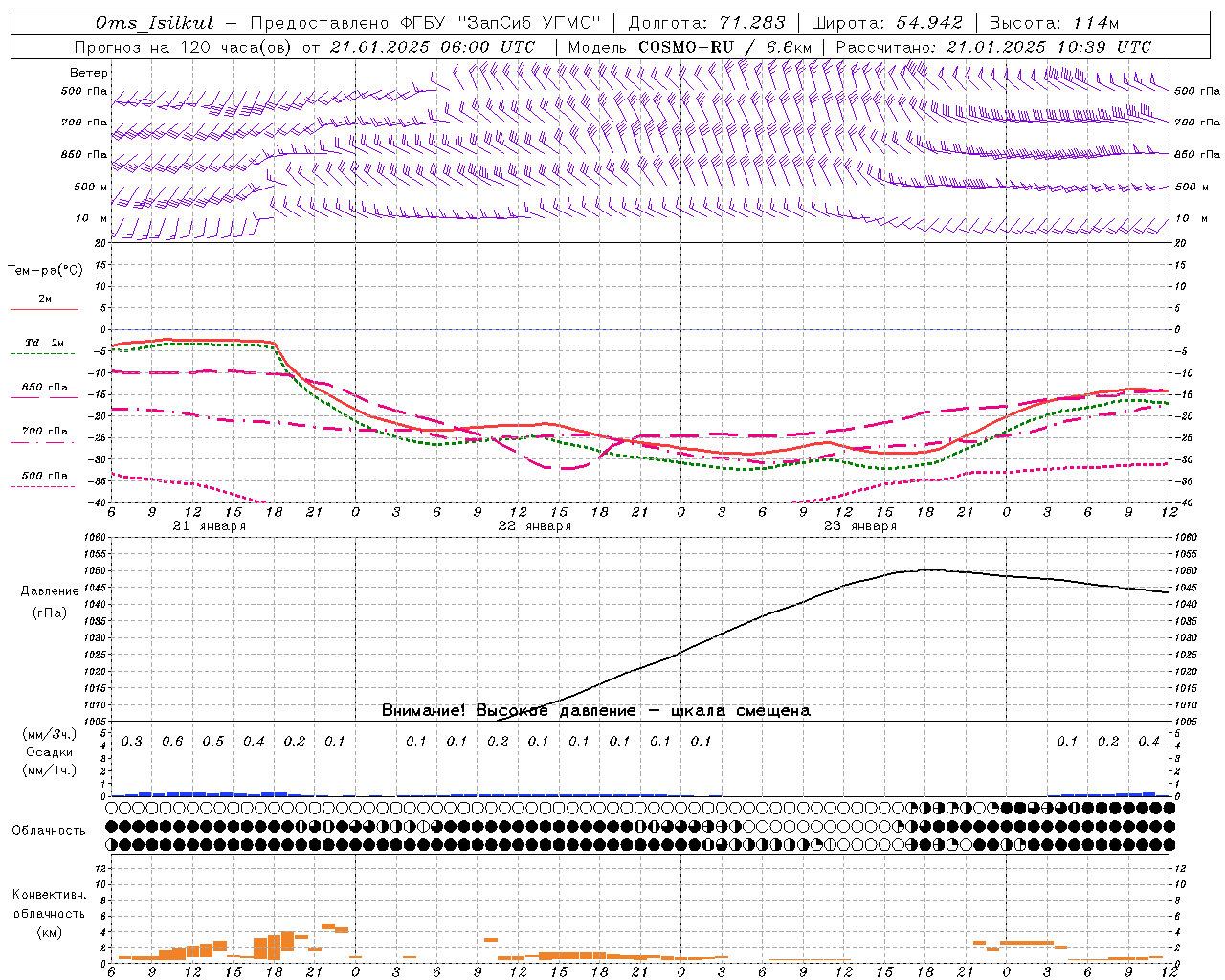Viewport: 1225px width, 980px height.
Task: Select the Высота: 114м text
Action: coord(1054,23)
